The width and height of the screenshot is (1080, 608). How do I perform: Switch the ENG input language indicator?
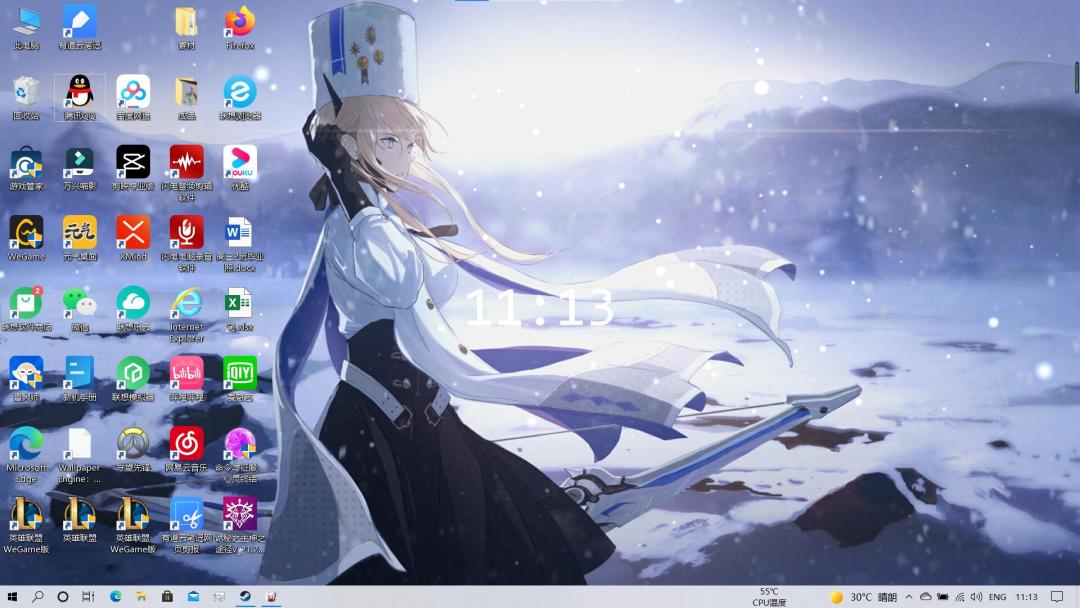(x=997, y=597)
